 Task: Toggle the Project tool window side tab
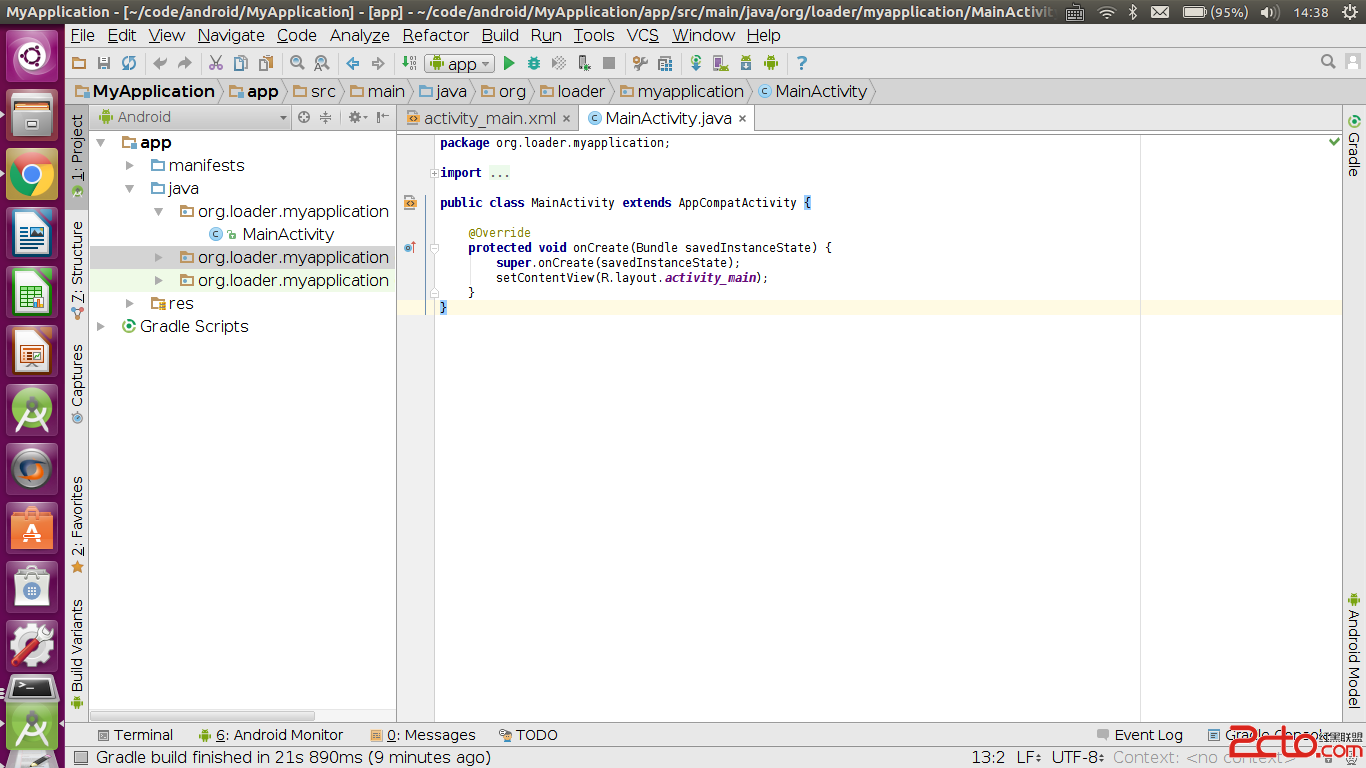[x=77, y=150]
